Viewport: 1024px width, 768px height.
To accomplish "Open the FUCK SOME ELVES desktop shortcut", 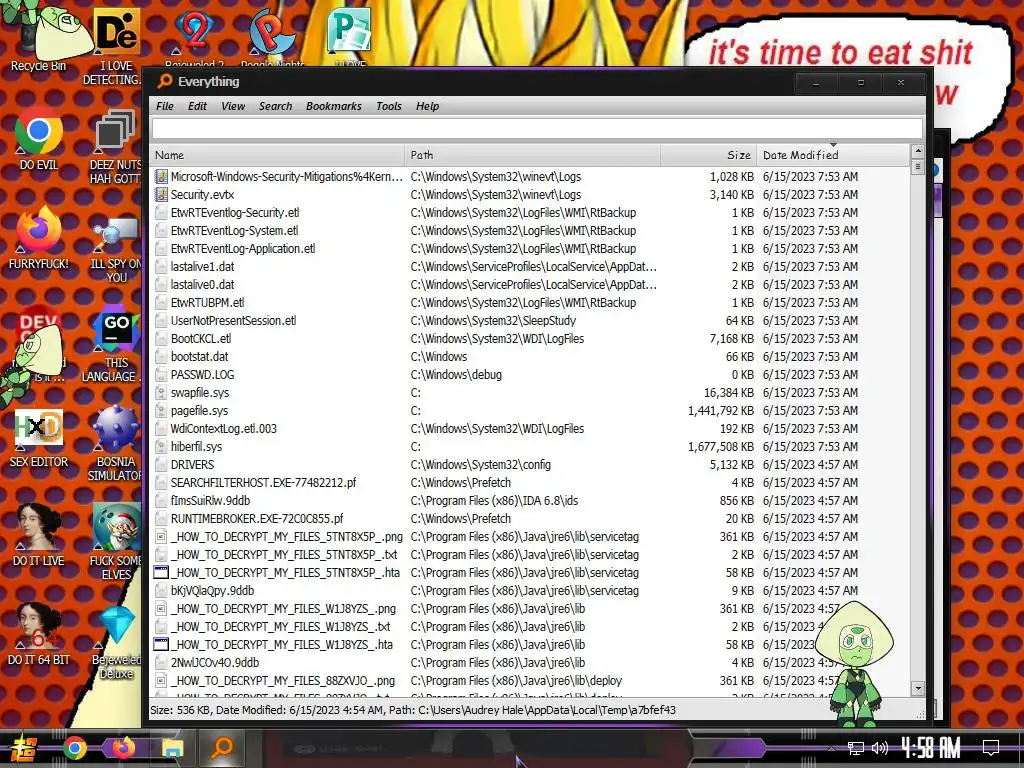I will click(x=115, y=542).
